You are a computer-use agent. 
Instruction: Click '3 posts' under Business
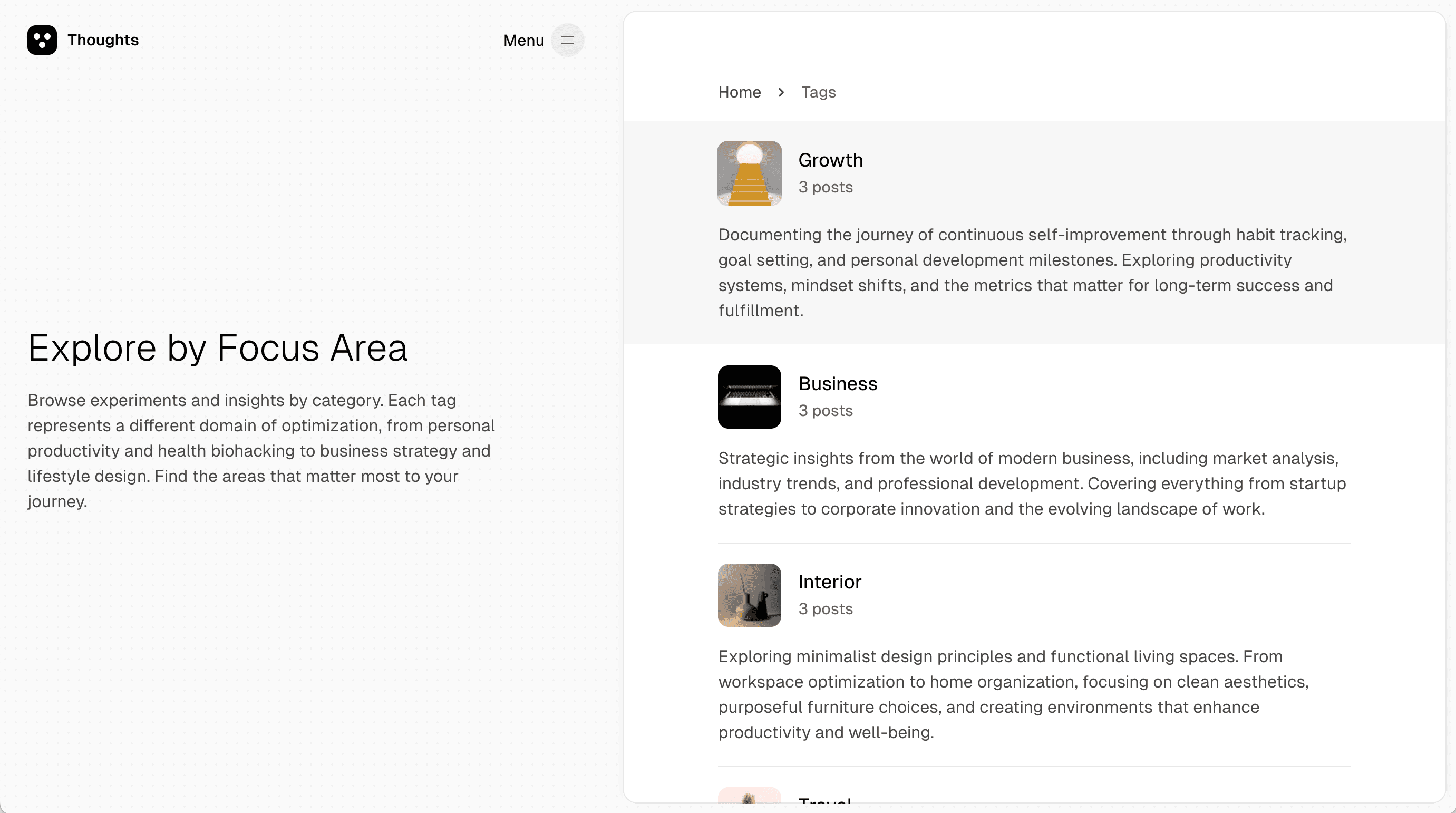(x=825, y=411)
